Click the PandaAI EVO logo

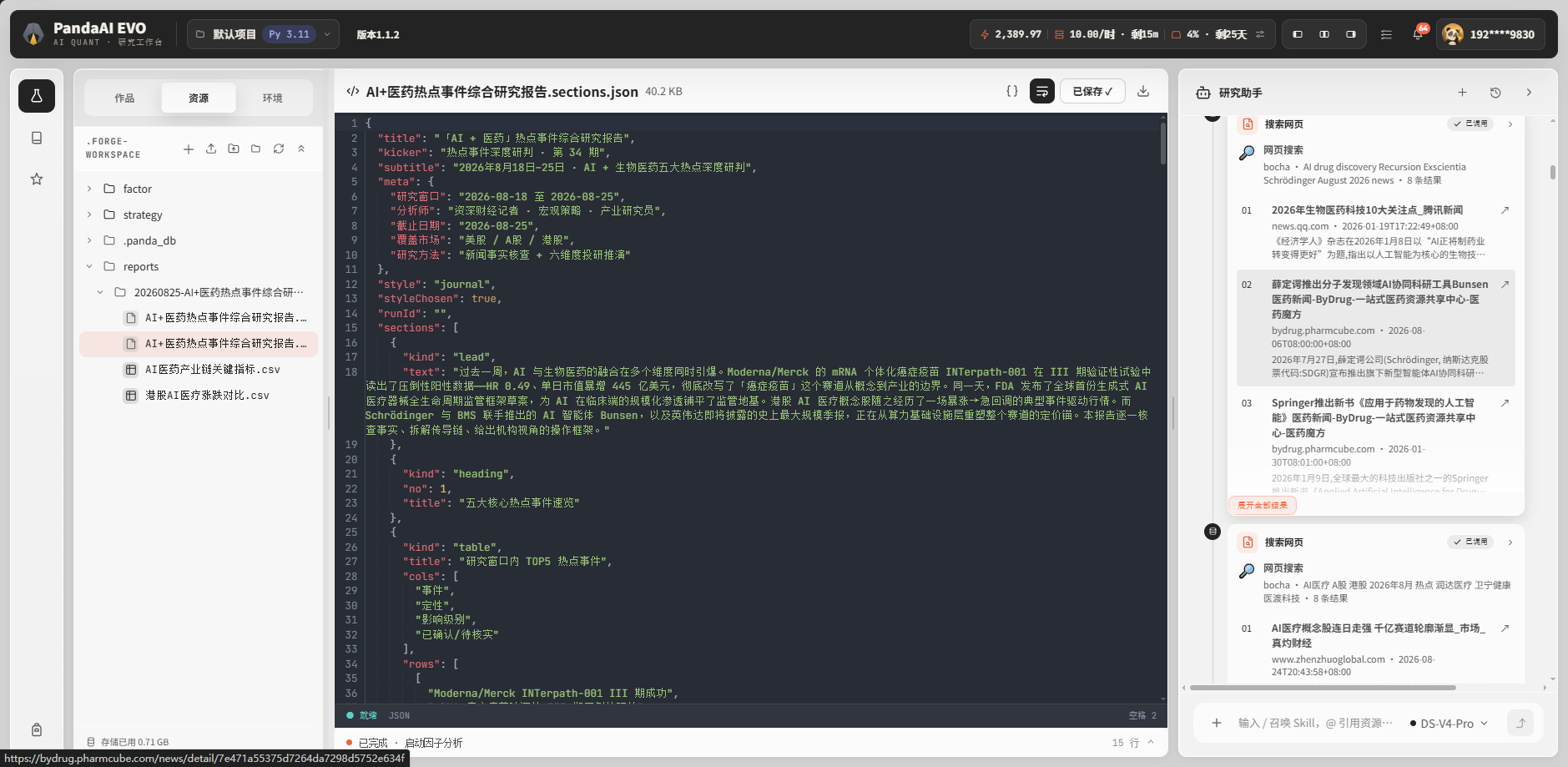tap(33, 34)
